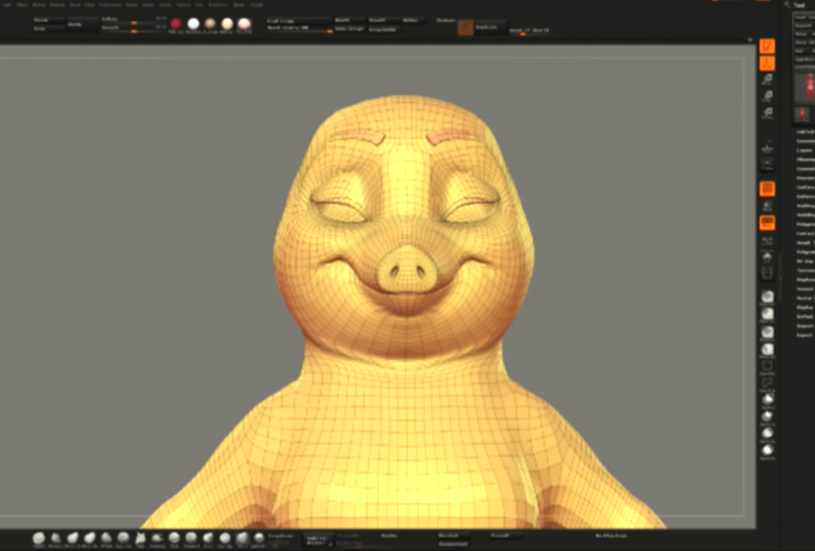Click the Tool palette title at top right
This screenshot has height=551, width=815.
pyautogui.click(x=799, y=5)
